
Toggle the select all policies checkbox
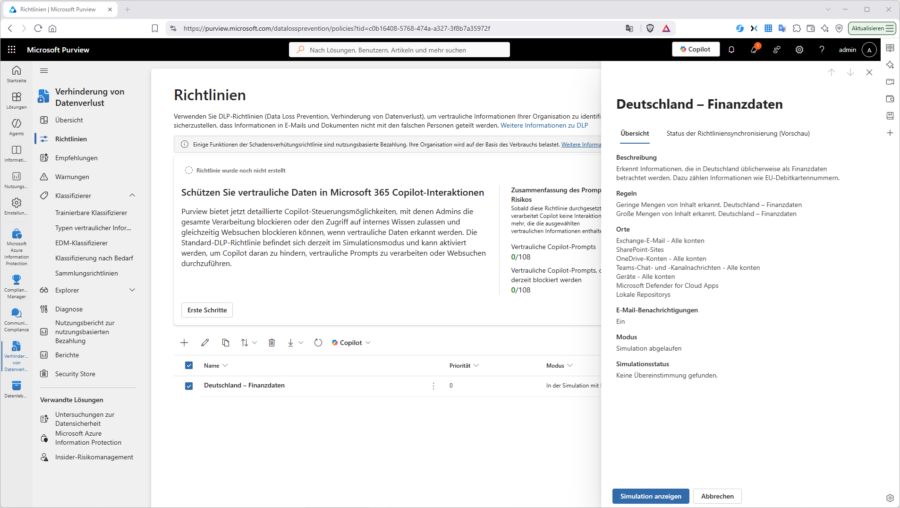[189, 366]
